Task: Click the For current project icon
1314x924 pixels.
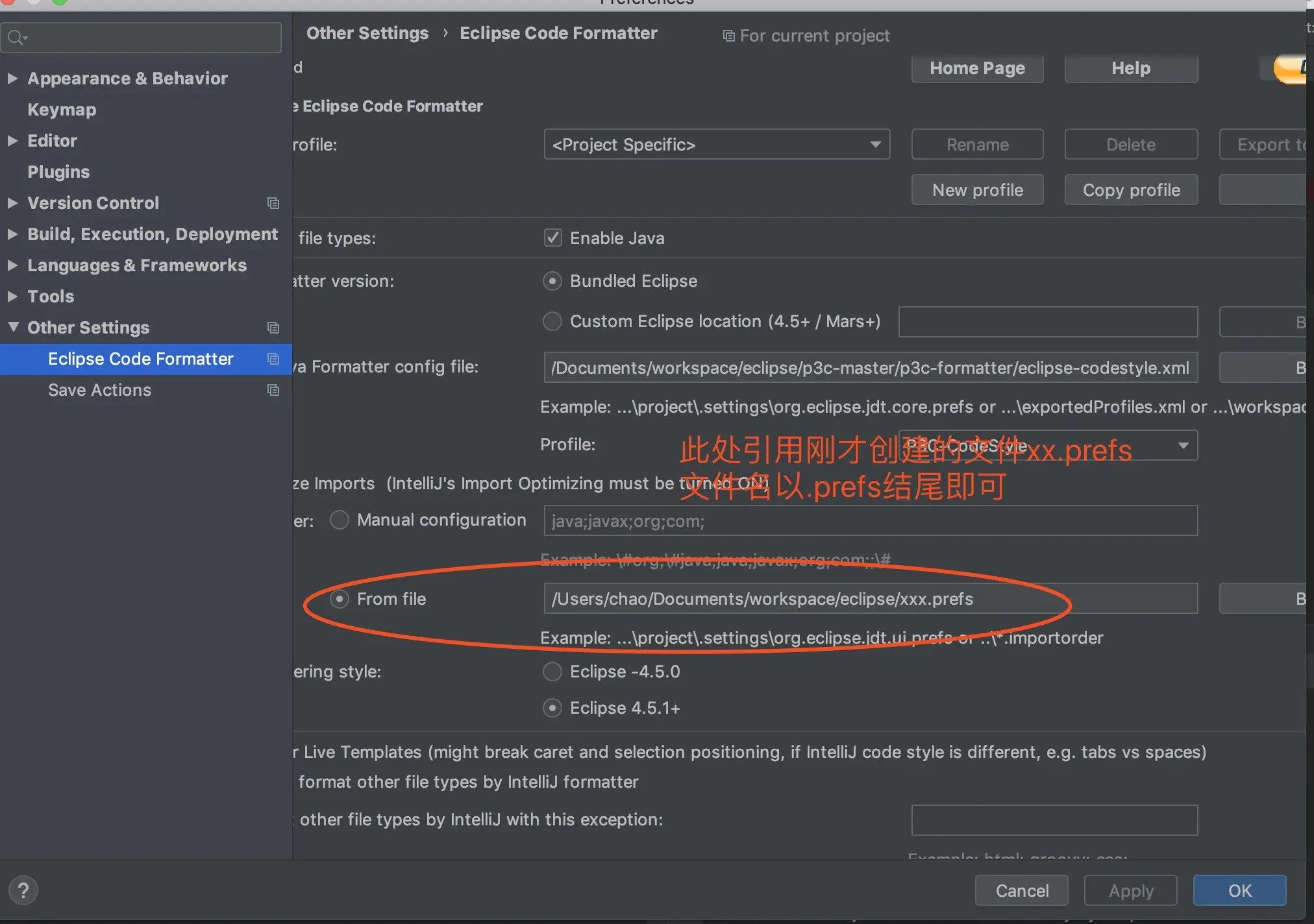Action: pos(728,36)
